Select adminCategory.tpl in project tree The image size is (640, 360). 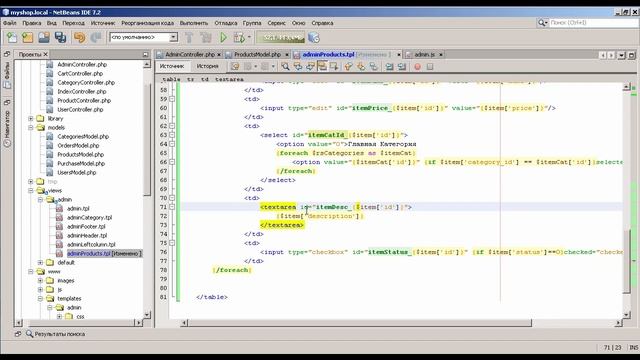click(x=89, y=218)
